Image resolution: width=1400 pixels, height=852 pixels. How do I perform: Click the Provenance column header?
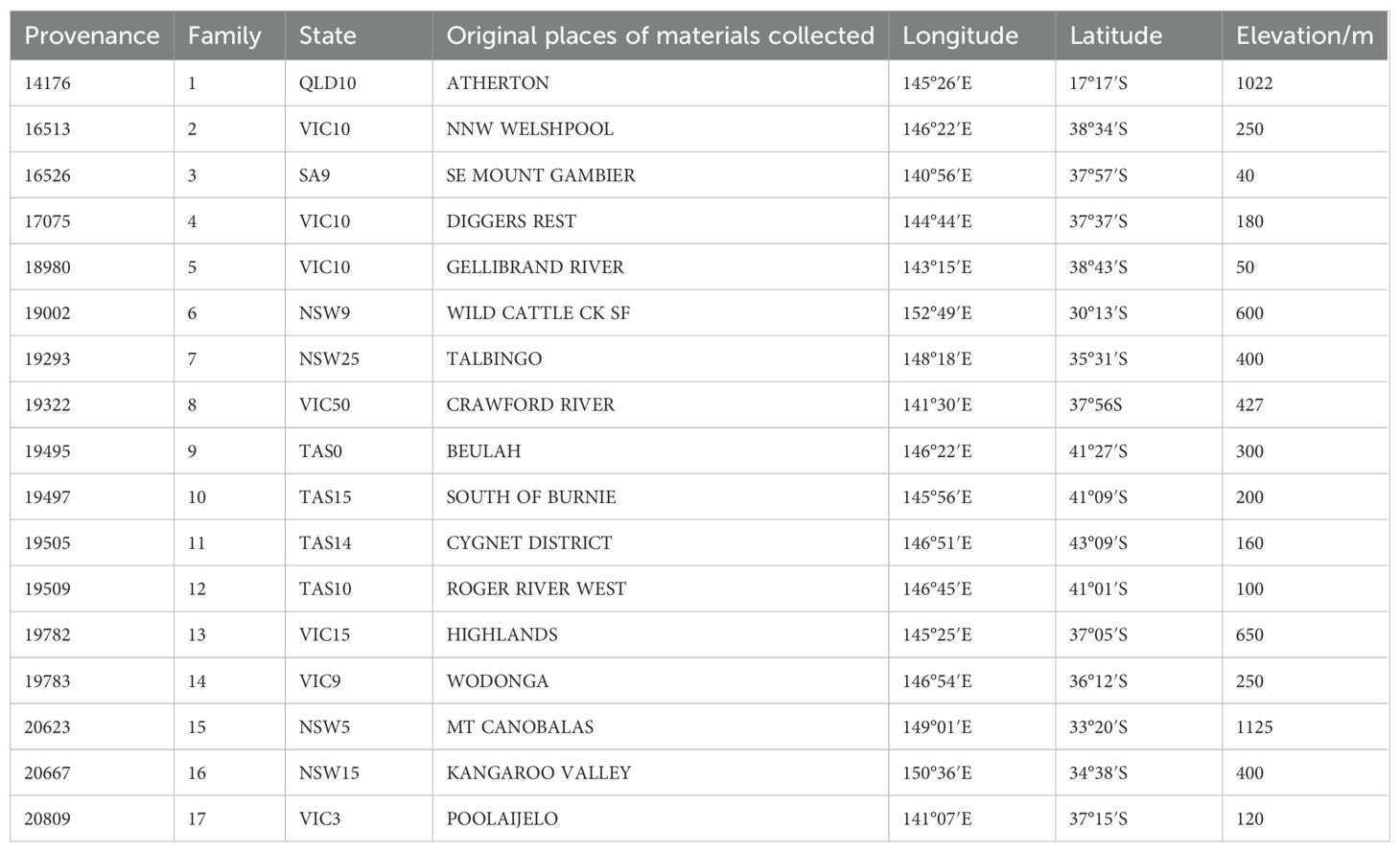point(92,36)
